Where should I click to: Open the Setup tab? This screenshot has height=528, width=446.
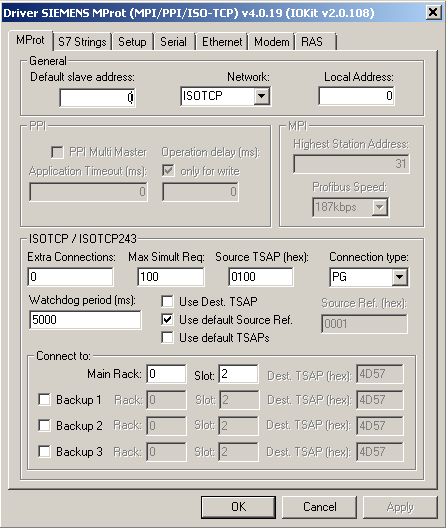coord(132,42)
